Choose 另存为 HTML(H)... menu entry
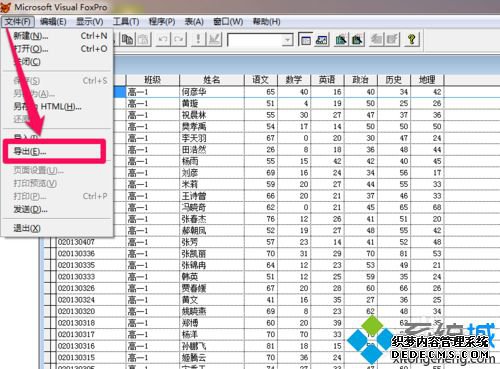Viewport: 500px width, 369px height. [x=57, y=106]
